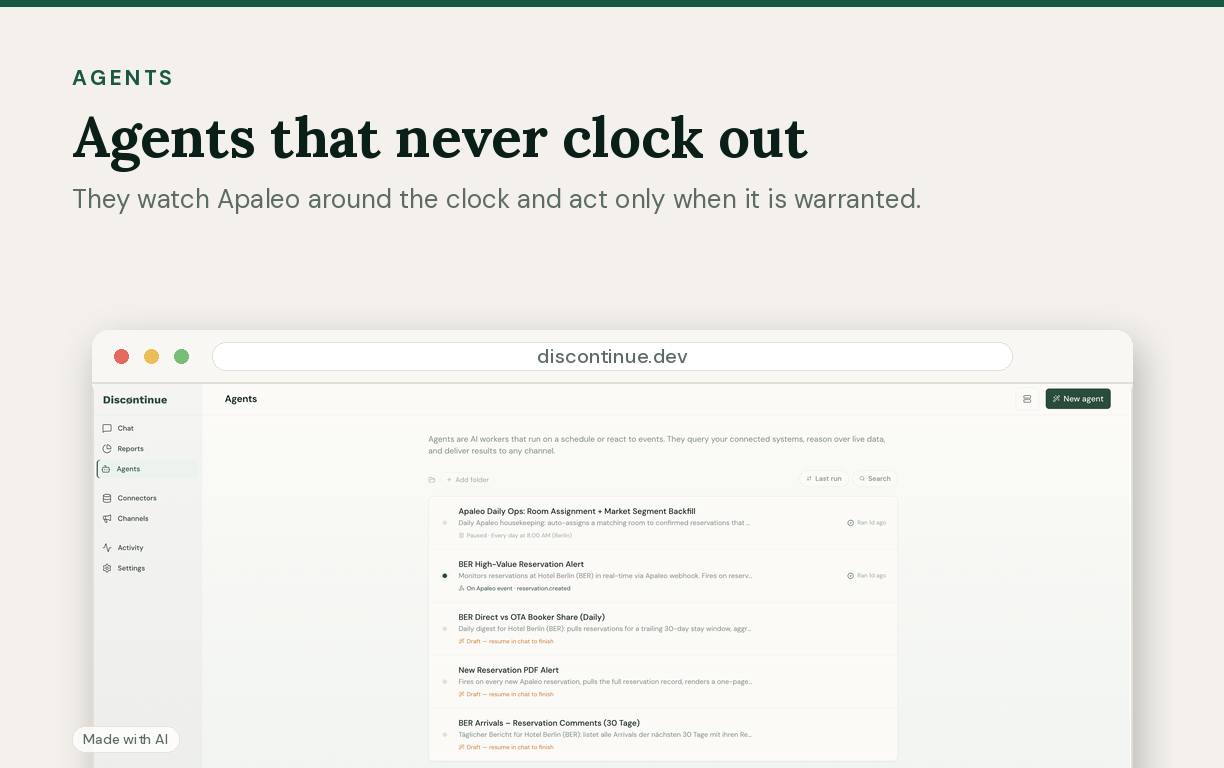Click 'Ran 1d ago' on BER High-Value row

867,576
